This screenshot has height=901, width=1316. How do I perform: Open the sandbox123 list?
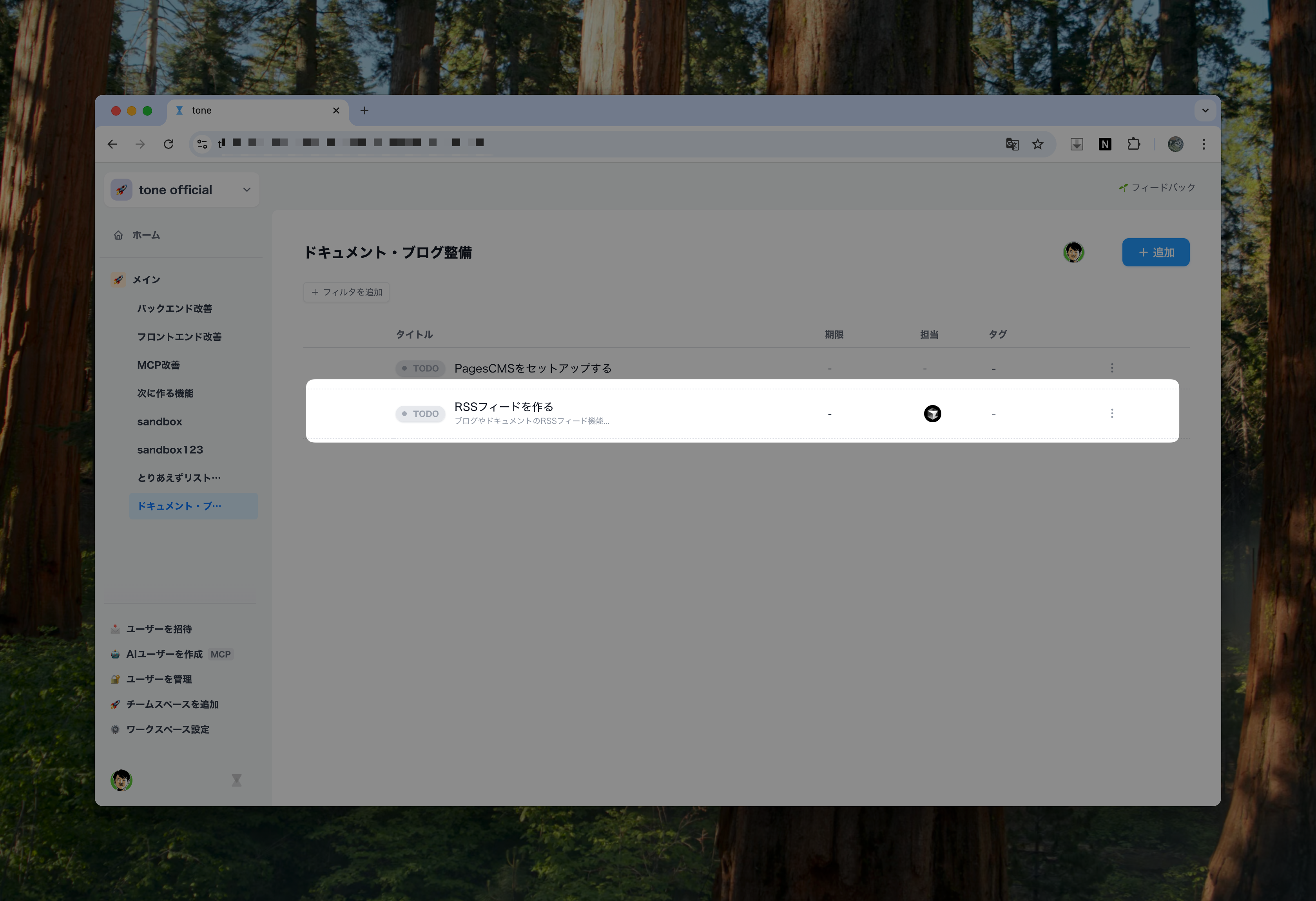[170, 450]
